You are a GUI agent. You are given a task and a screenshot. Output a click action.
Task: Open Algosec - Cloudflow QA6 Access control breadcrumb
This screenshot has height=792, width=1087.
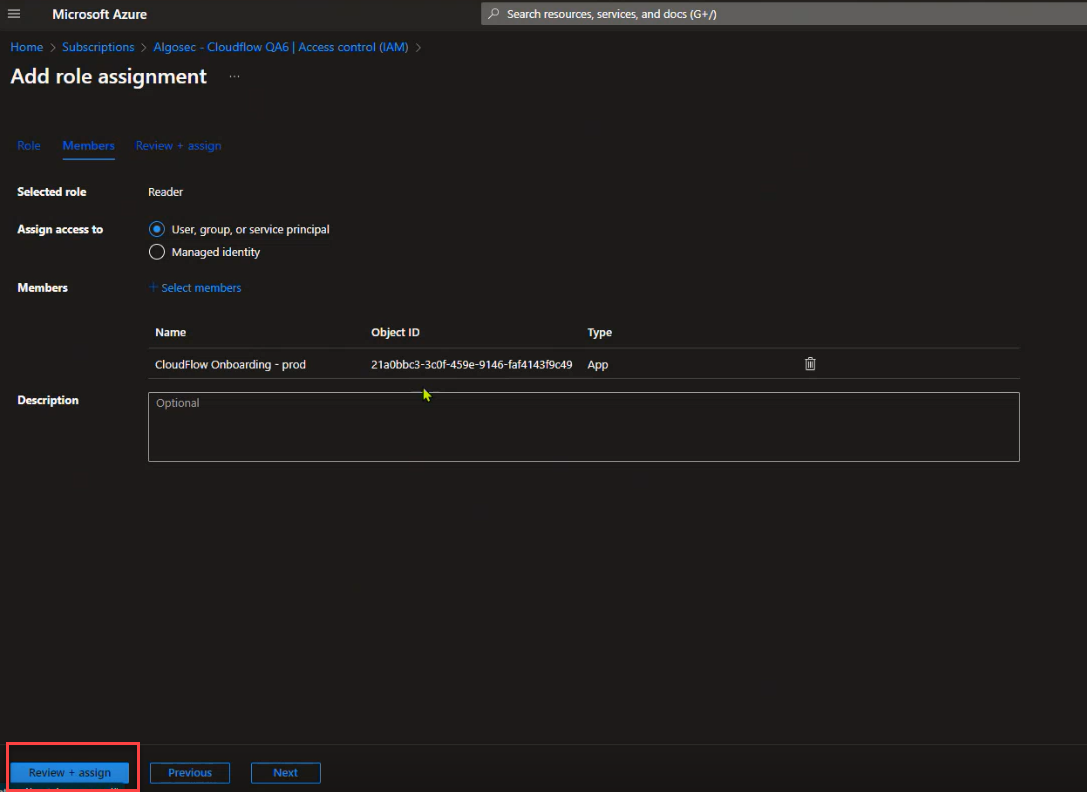[280, 47]
